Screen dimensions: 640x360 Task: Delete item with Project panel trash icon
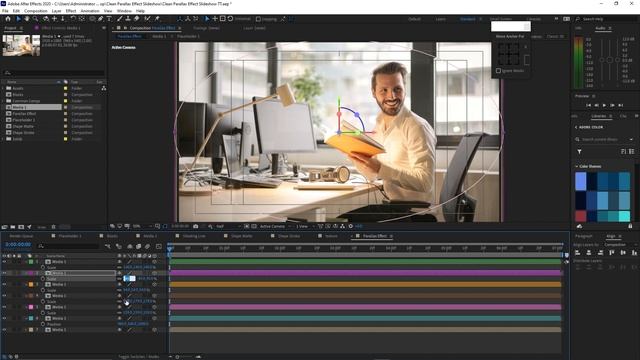(53, 227)
